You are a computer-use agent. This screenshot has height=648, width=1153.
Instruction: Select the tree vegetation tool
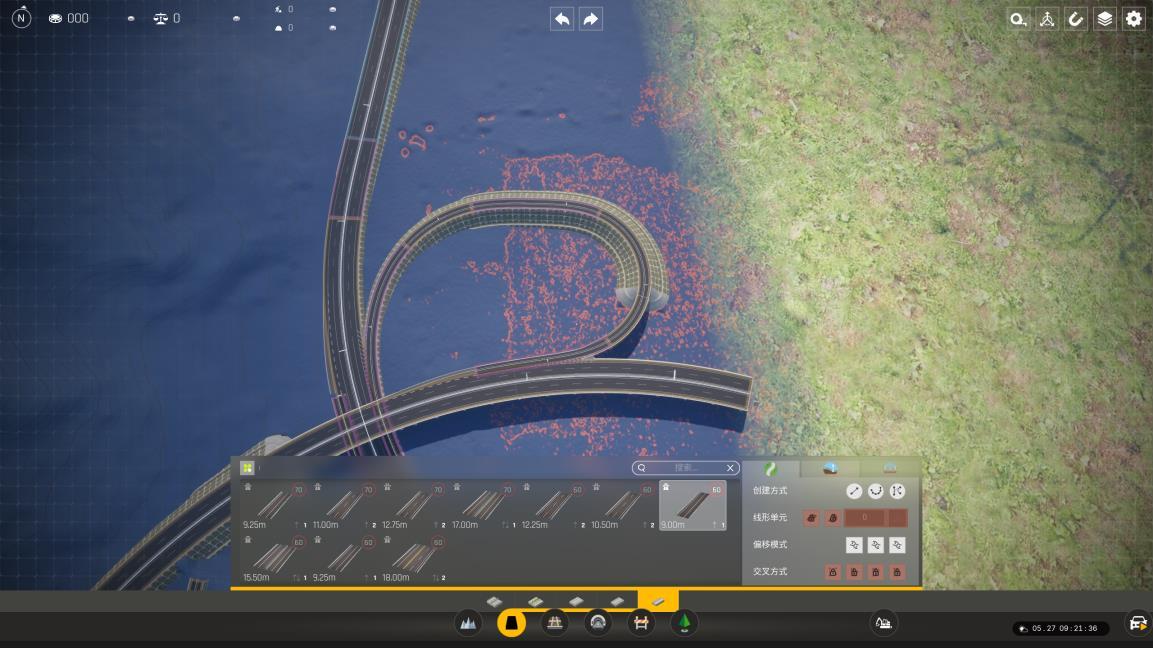click(684, 624)
